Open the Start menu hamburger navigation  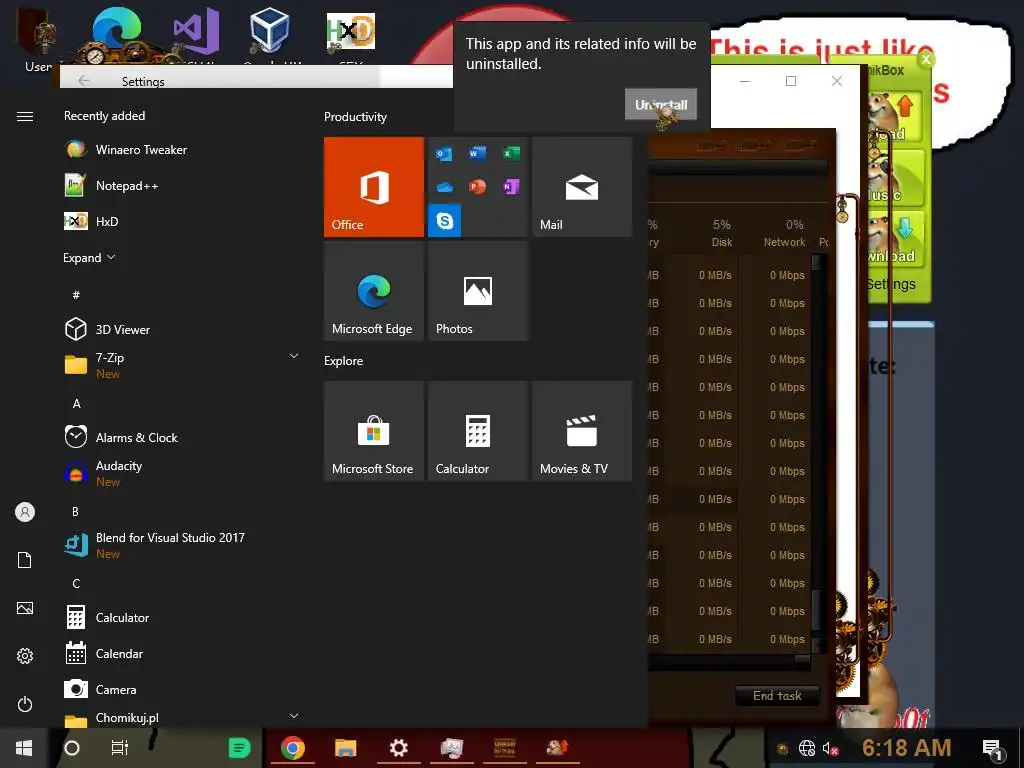[25, 116]
